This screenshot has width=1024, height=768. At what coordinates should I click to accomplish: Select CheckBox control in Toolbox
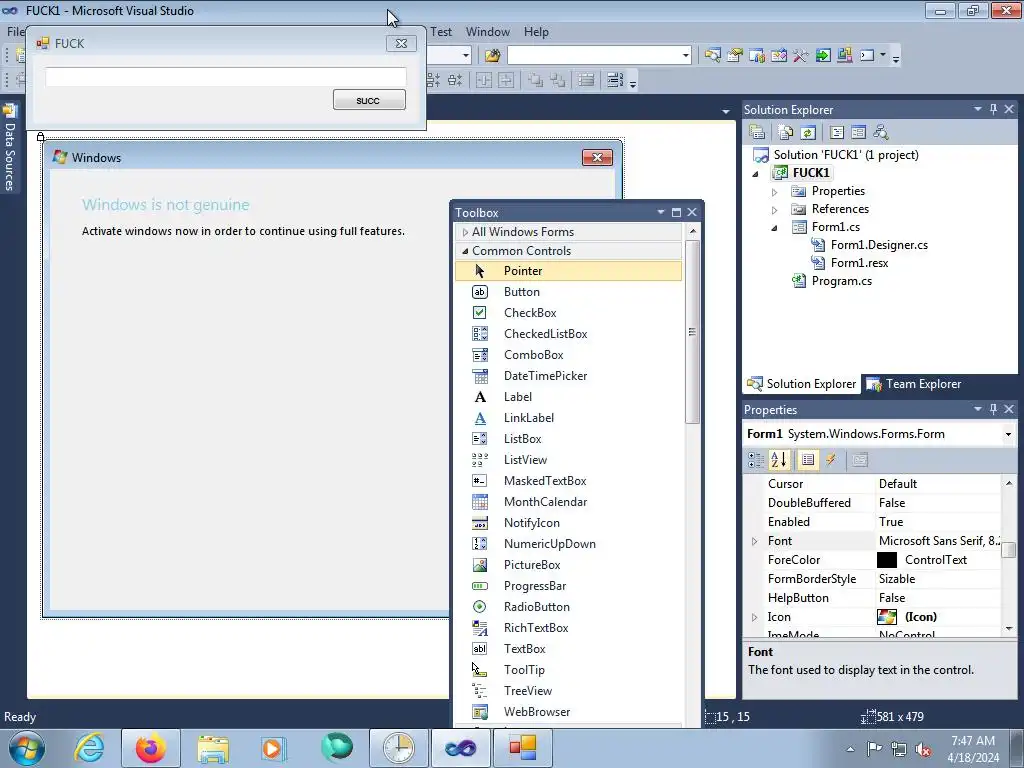point(568,313)
